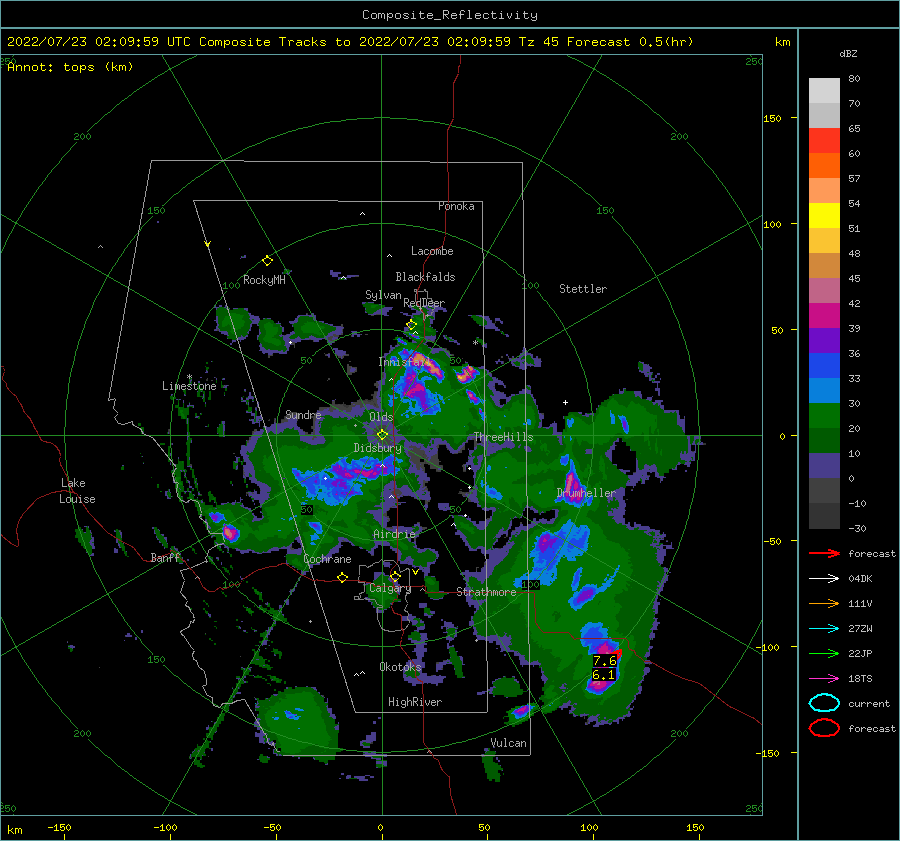Click the red forecast arrow legend icon

click(x=824, y=553)
